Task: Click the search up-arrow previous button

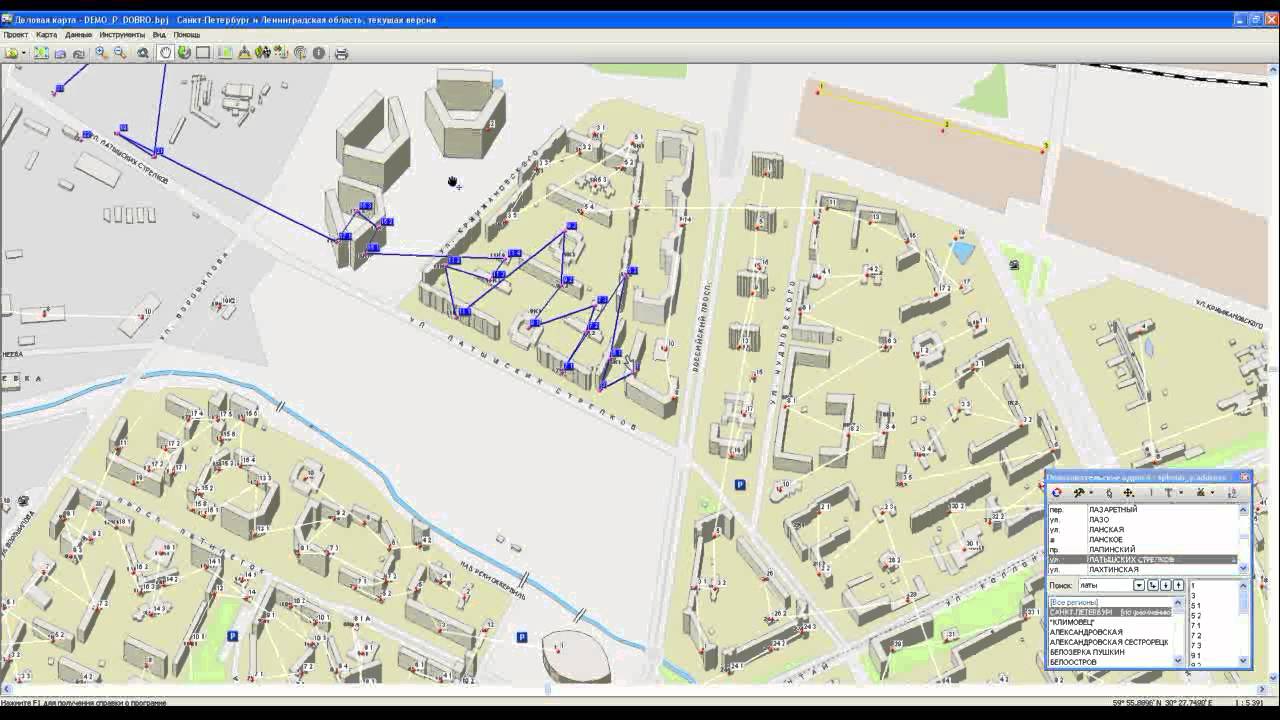Action: point(1178,585)
